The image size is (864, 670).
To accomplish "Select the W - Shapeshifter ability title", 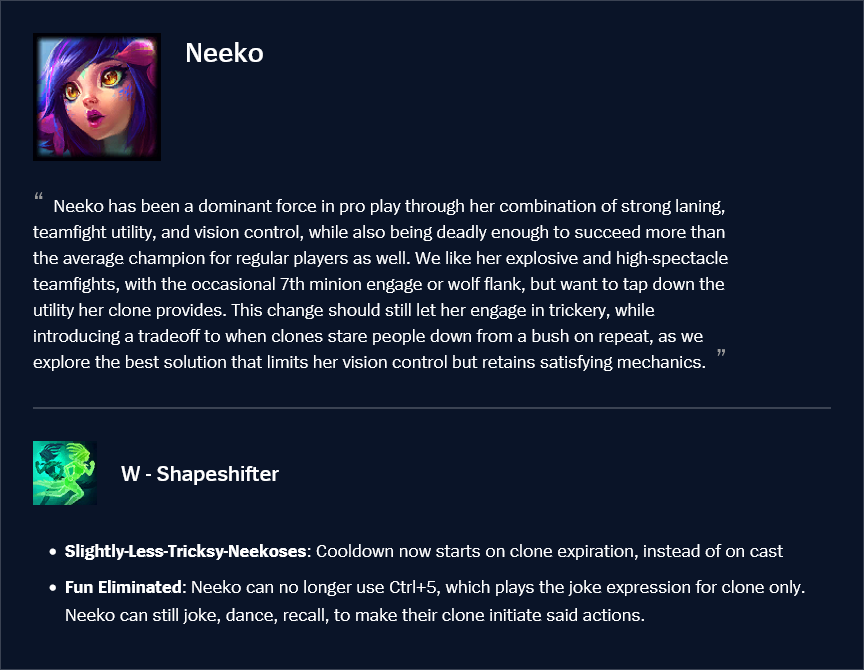I will [199, 473].
